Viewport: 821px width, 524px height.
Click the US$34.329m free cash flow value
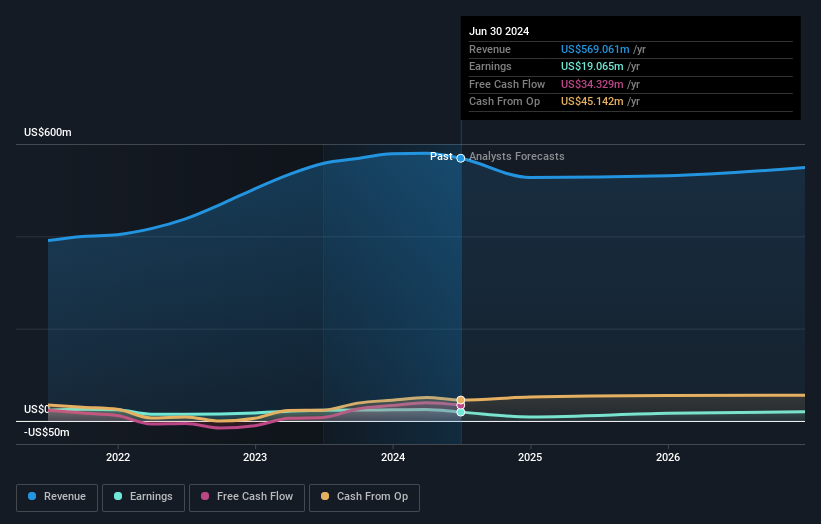[592, 84]
